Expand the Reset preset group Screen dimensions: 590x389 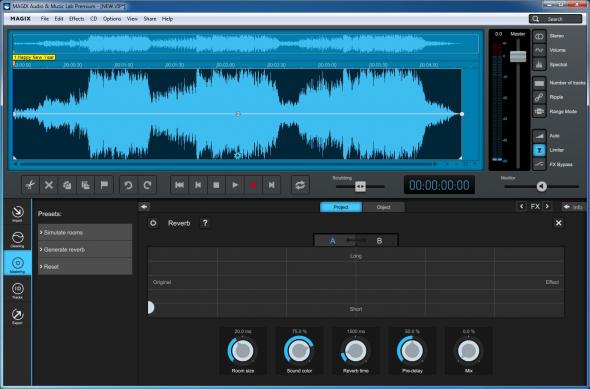[85, 266]
